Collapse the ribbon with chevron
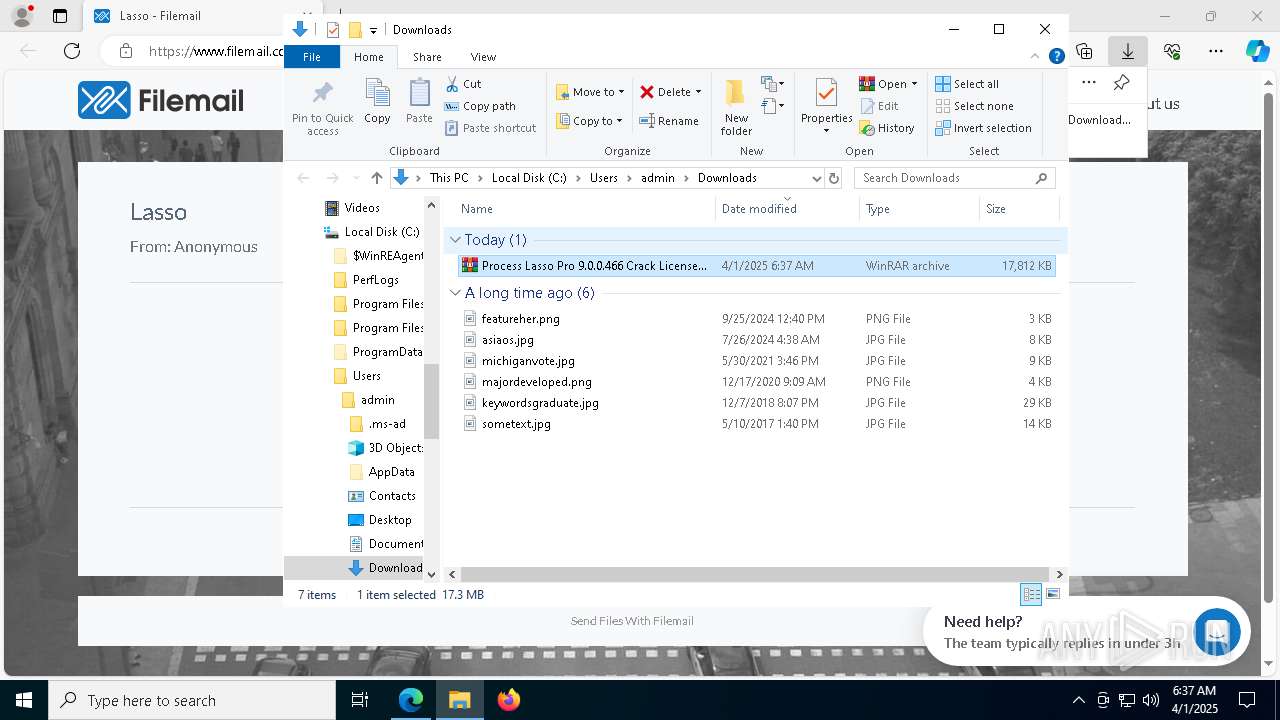This screenshot has width=1280, height=720. 1035,57
